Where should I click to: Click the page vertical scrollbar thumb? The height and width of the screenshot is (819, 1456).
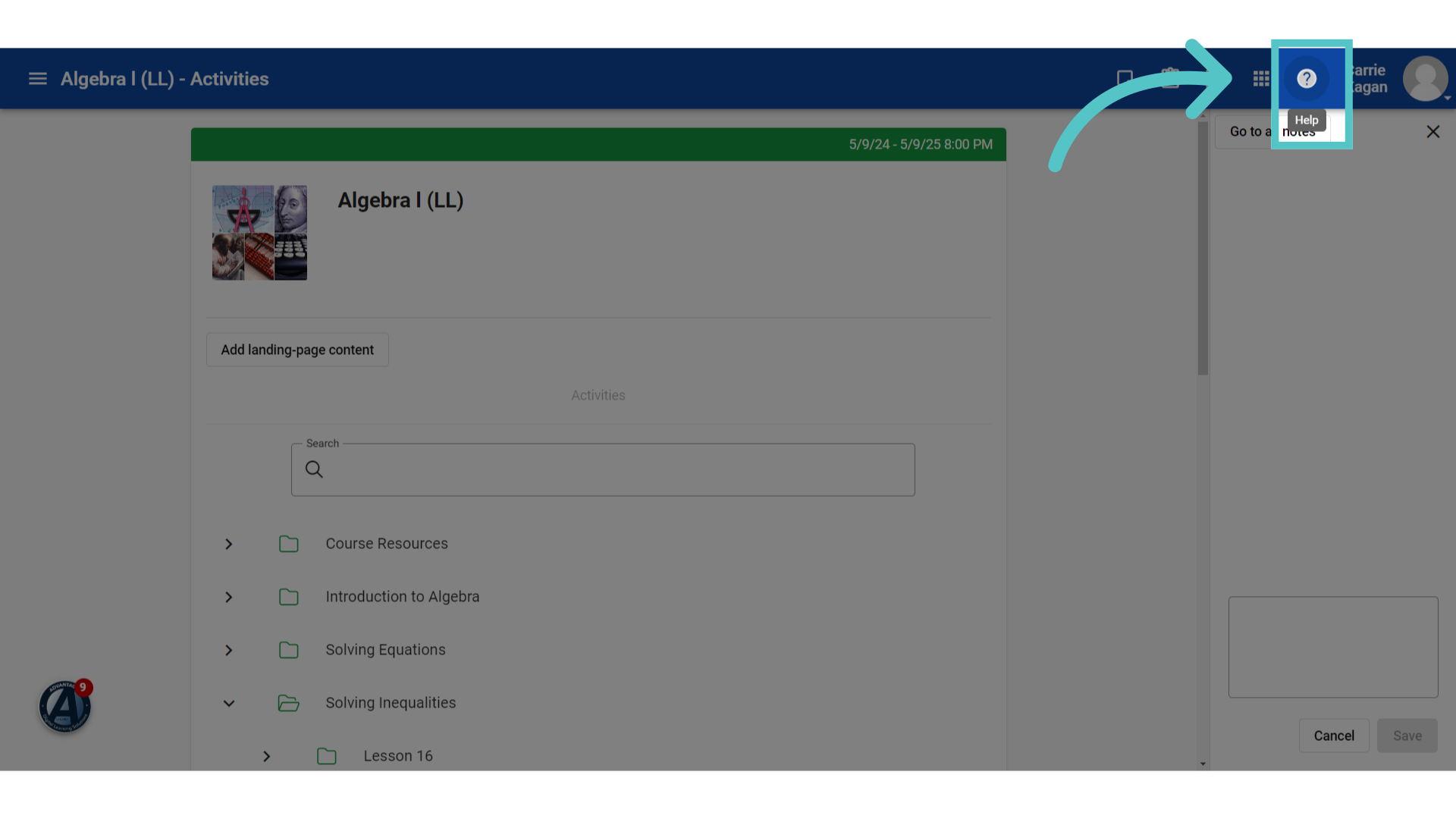[1203, 248]
